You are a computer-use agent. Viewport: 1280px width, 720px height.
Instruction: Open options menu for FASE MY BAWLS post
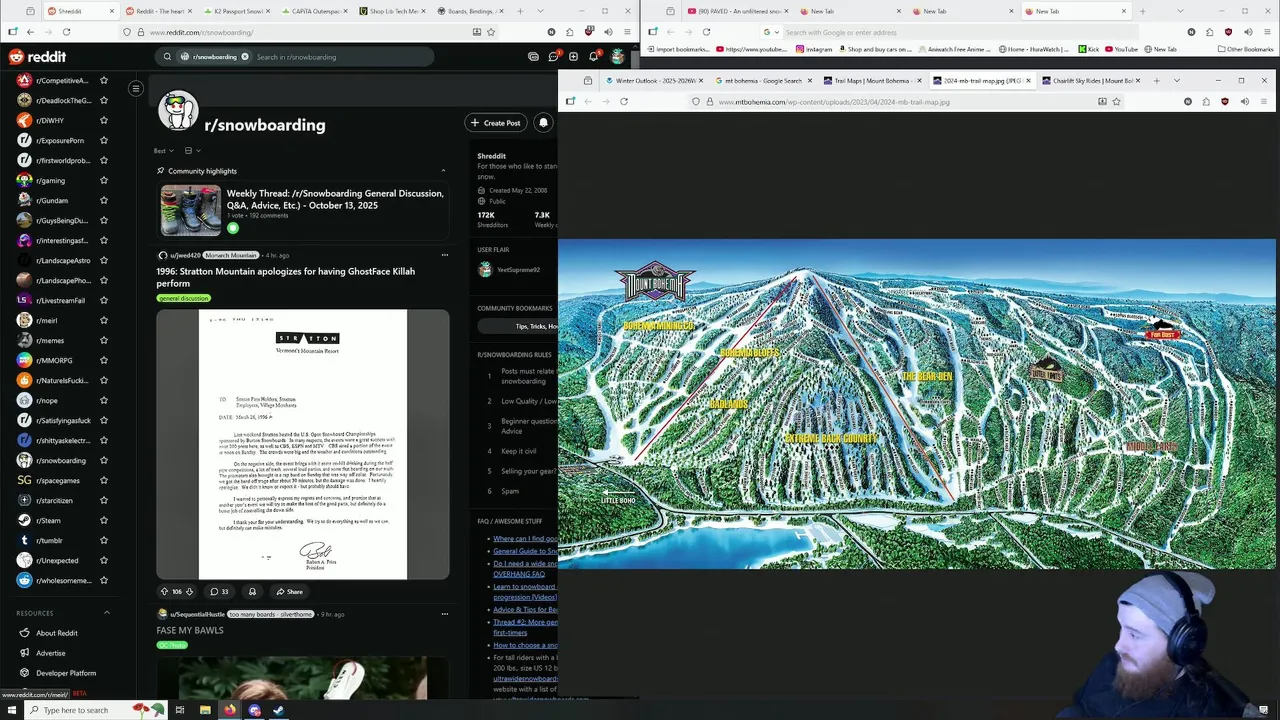pyautogui.click(x=444, y=614)
